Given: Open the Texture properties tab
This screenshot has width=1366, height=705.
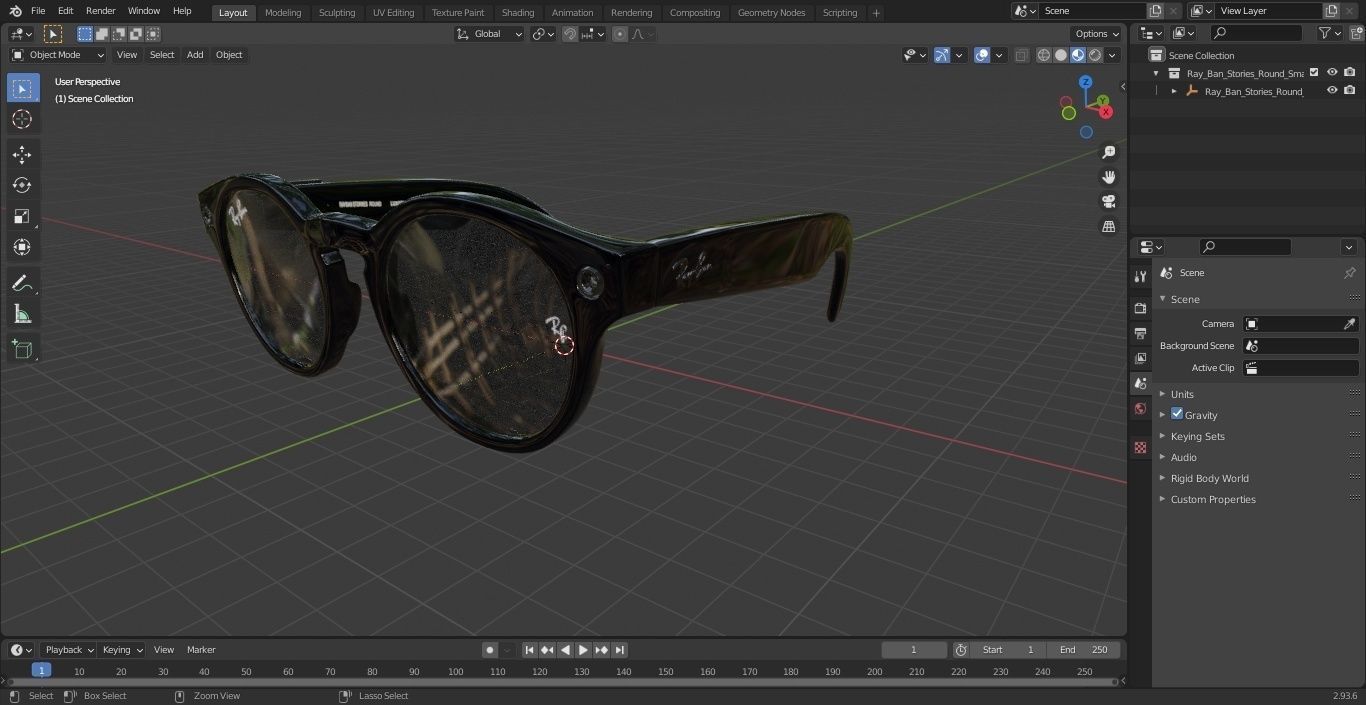Looking at the screenshot, I should [x=1140, y=447].
